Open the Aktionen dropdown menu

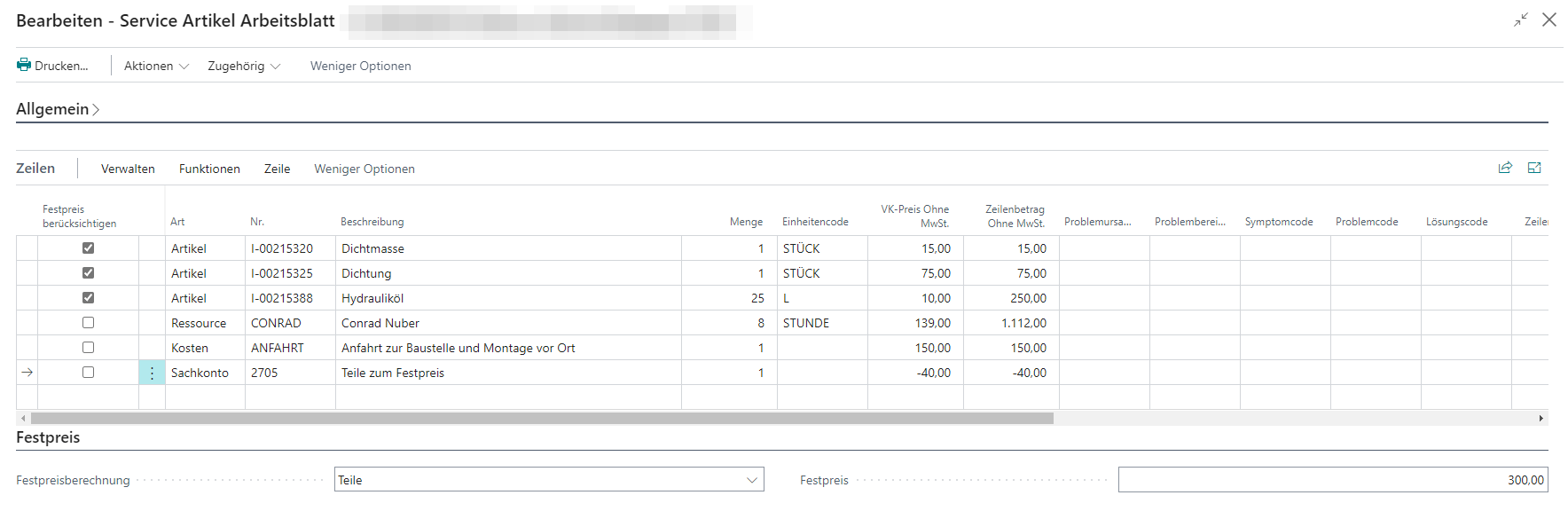pos(156,66)
